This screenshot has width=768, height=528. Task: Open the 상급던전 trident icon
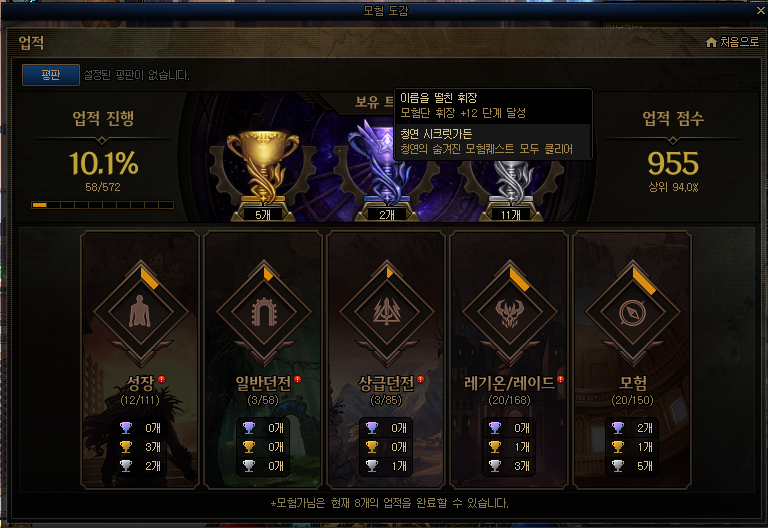click(x=387, y=312)
